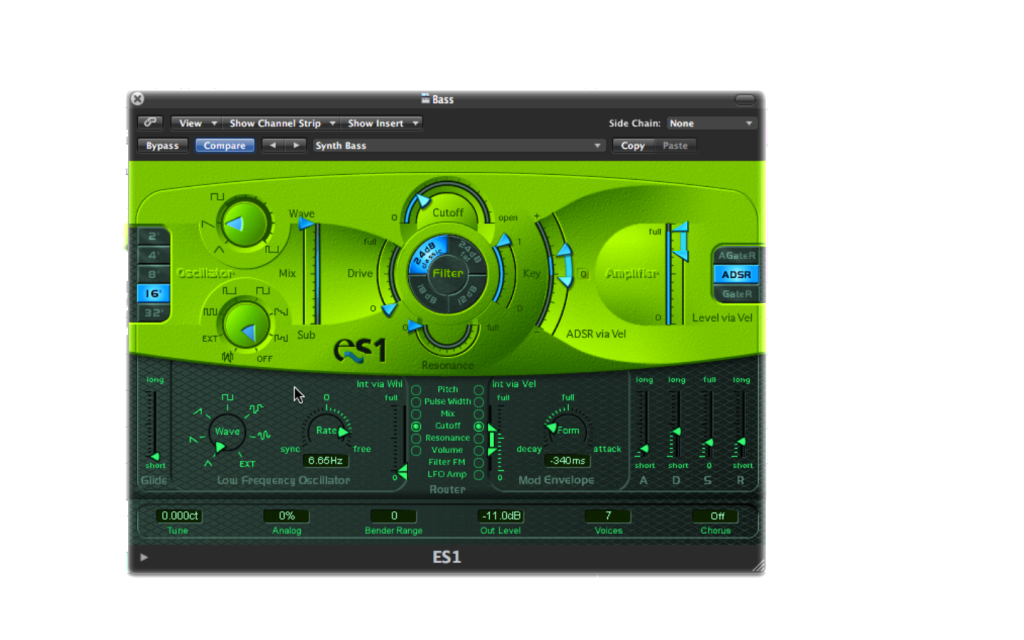
Task: Toggle left Router radio for Cutoff
Action: coord(416,426)
